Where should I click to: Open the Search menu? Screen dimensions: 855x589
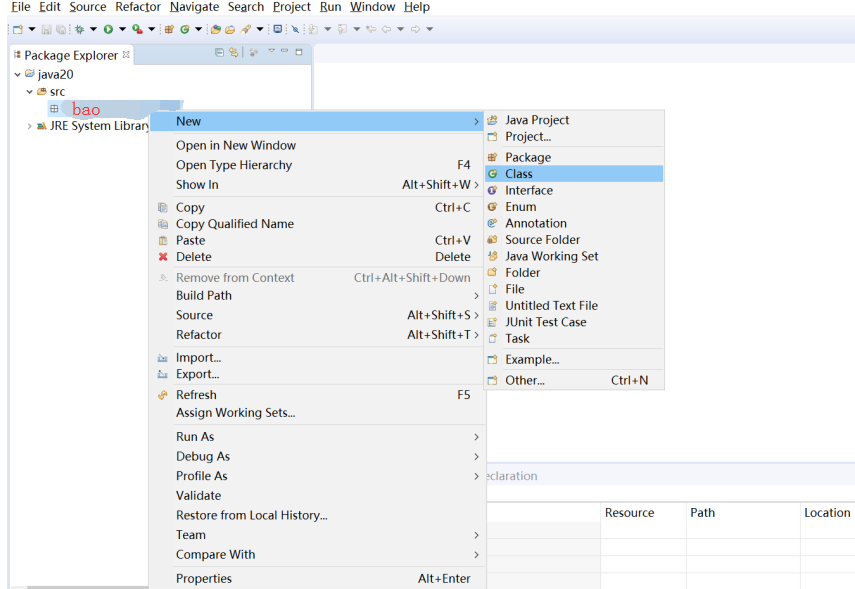[246, 7]
